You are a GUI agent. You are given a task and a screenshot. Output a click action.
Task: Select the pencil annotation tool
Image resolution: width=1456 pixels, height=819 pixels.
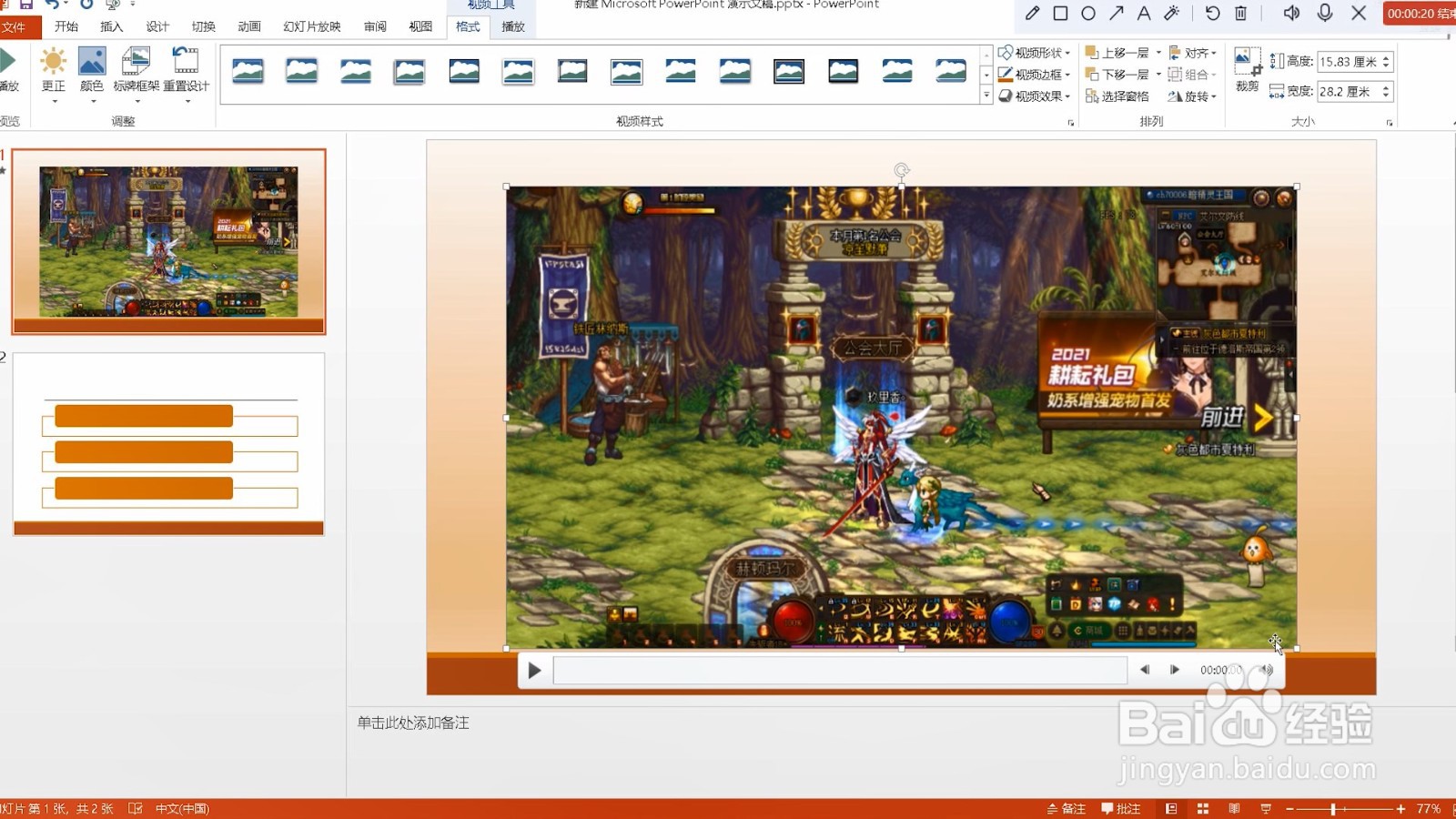click(1032, 13)
